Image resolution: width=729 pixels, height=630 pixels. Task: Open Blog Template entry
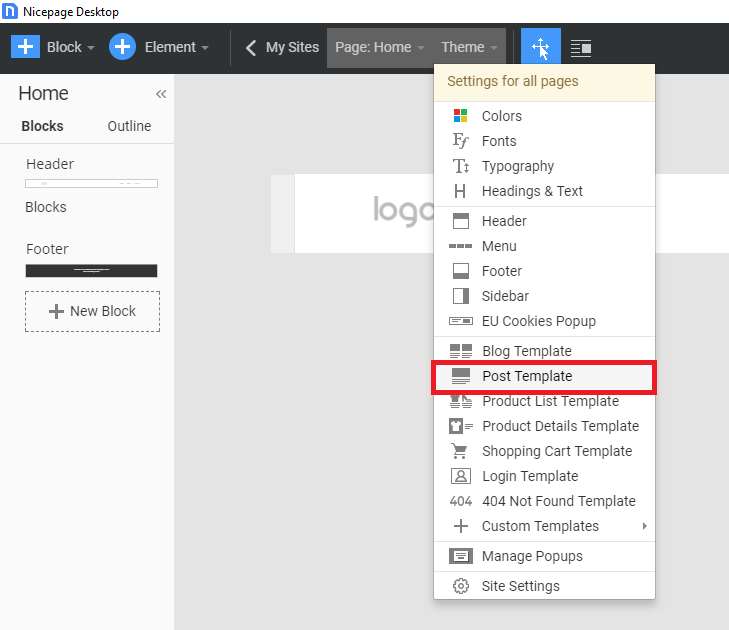(544, 351)
